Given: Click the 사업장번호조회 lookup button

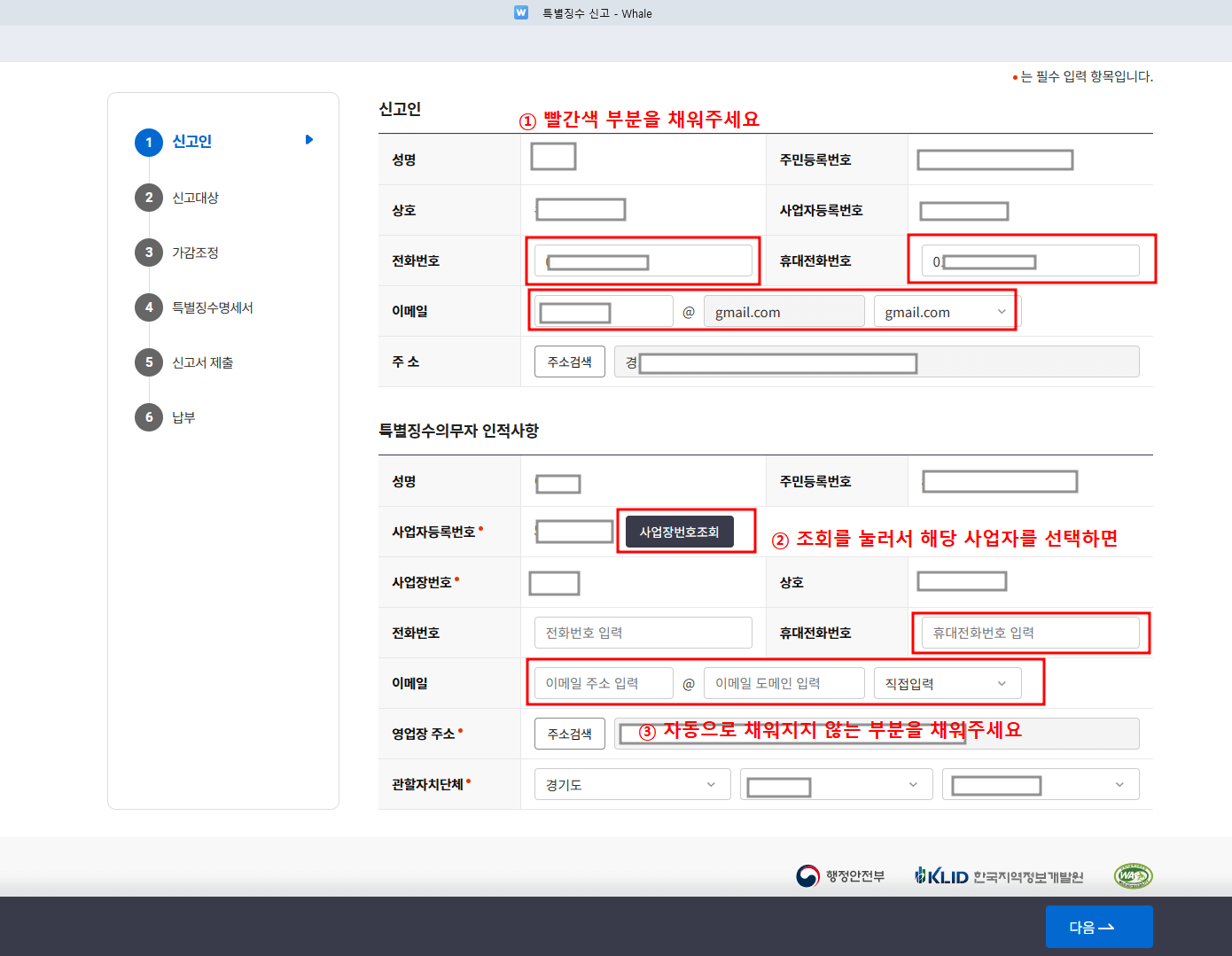Looking at the screenshot, I should tap(679, 531).
